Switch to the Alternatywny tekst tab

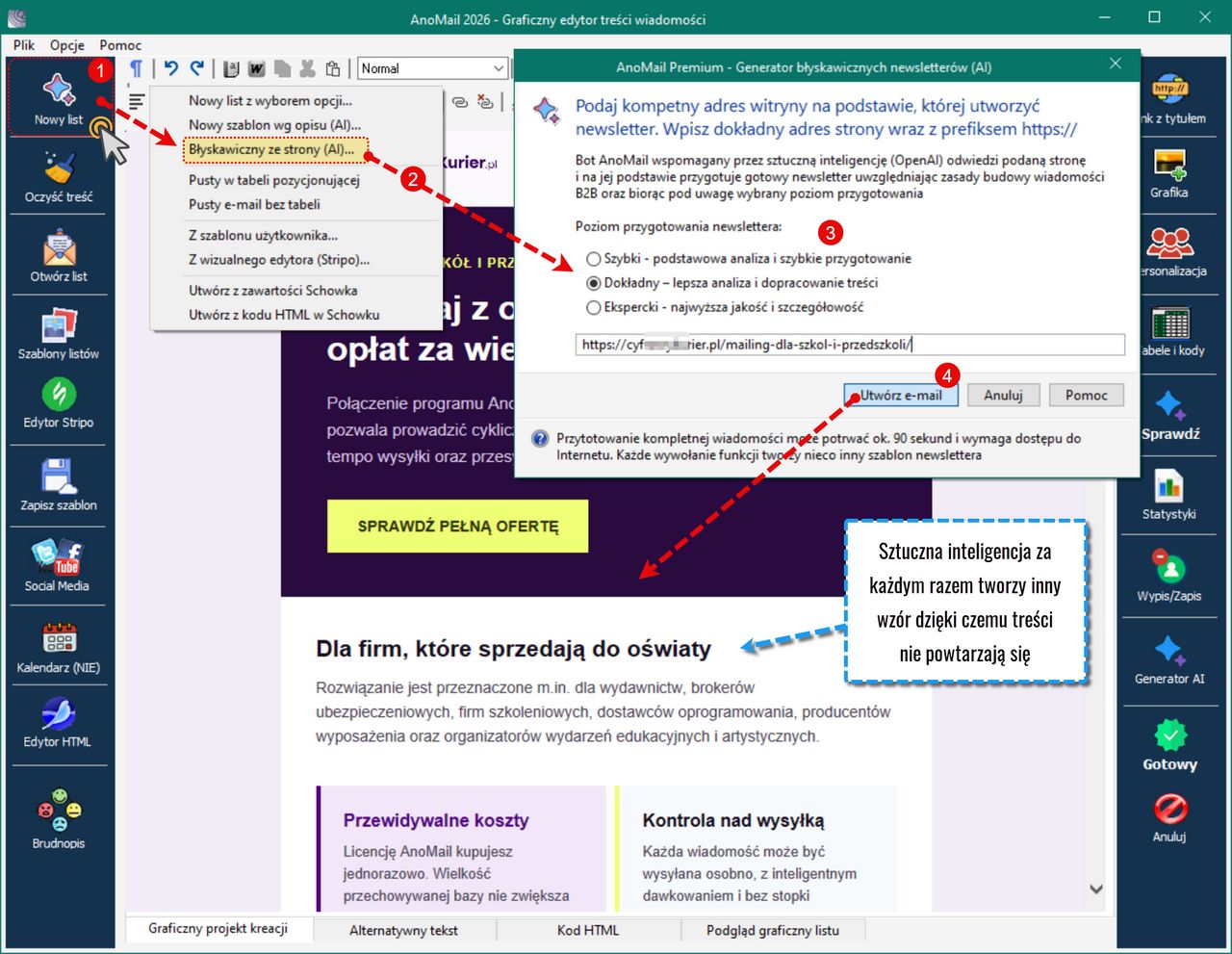tap(404, 931)
